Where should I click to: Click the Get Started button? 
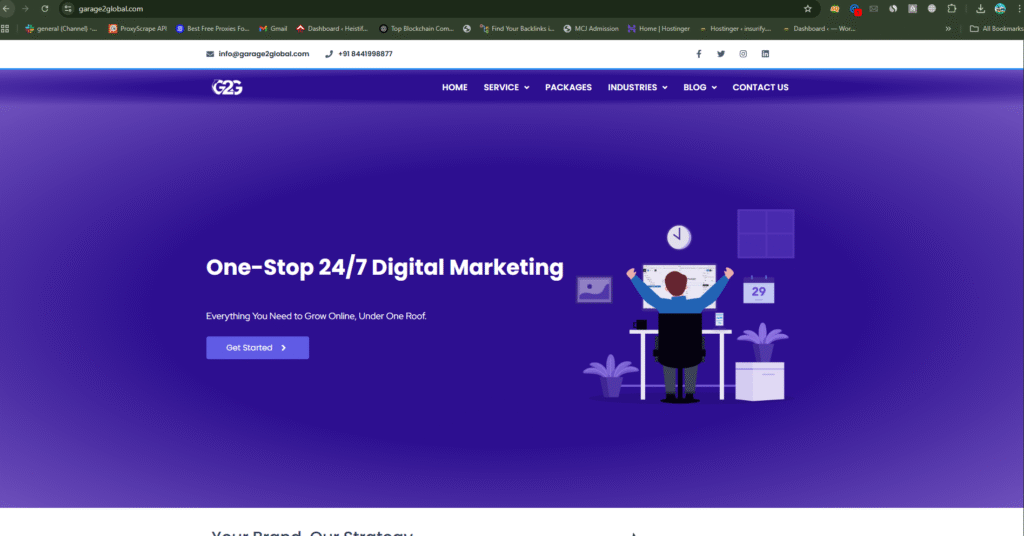257,348
